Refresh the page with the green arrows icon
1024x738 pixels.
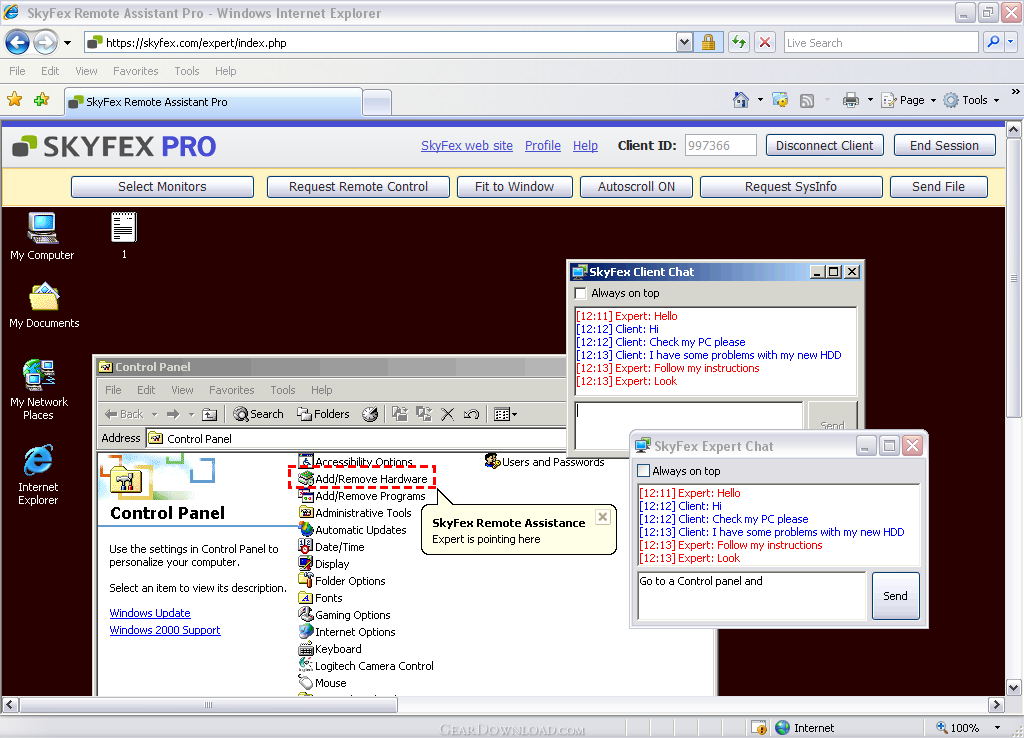click(739, 43)
